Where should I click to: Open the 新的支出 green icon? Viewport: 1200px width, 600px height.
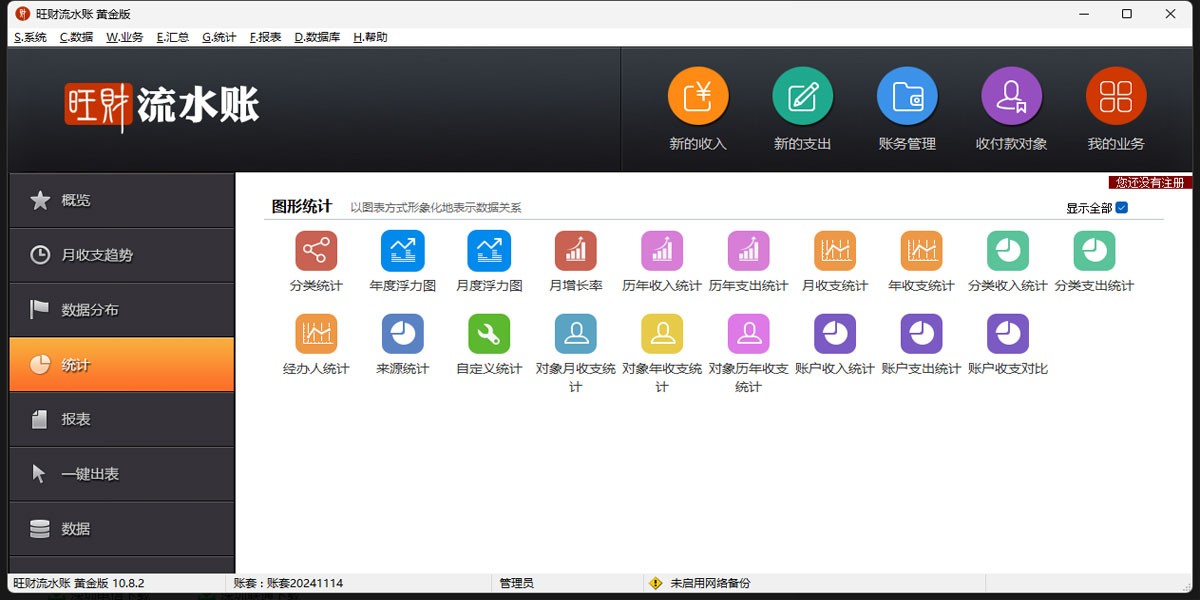(x=802, y=97)
